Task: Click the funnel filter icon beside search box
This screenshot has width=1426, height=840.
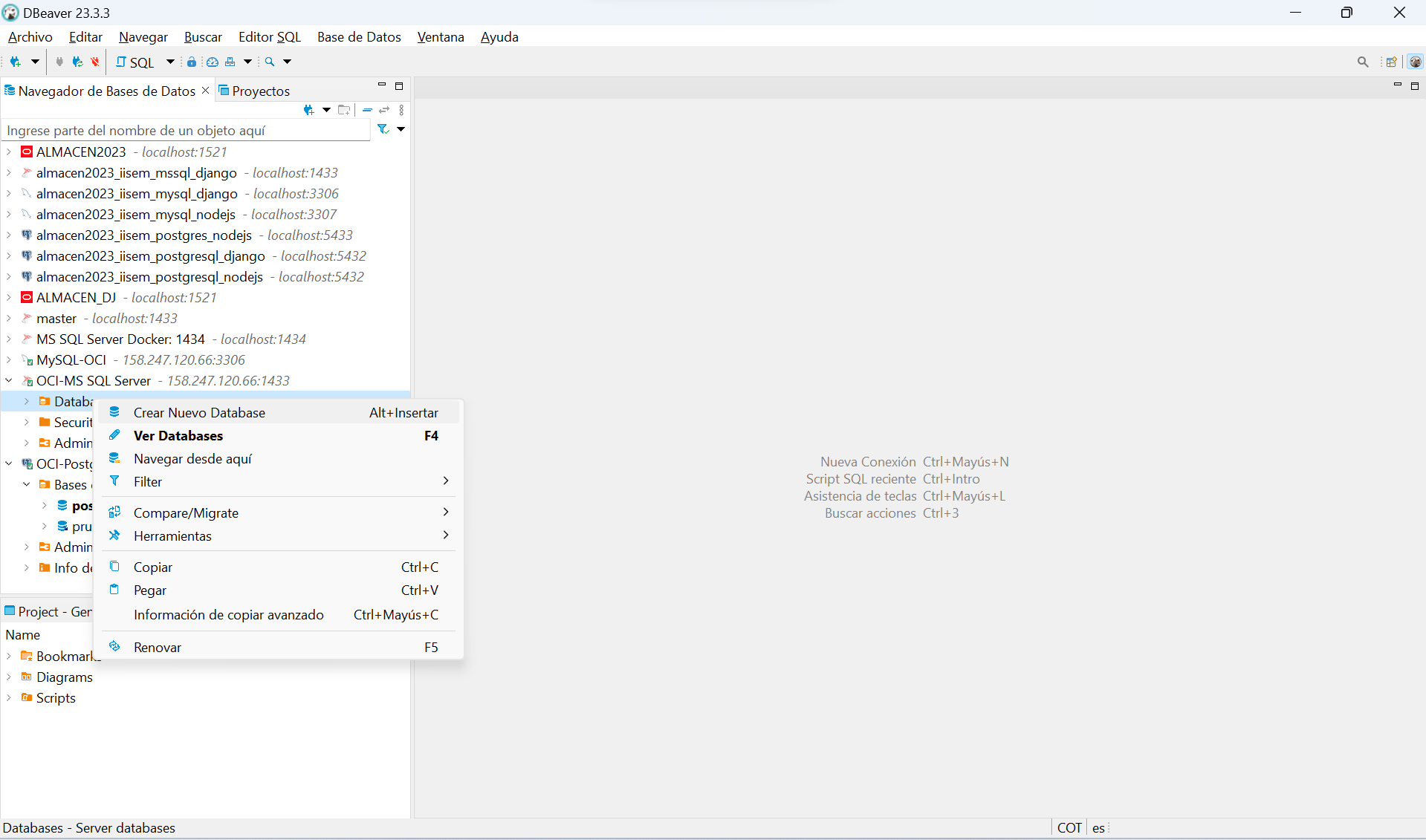Action: [x=383, y=129]
